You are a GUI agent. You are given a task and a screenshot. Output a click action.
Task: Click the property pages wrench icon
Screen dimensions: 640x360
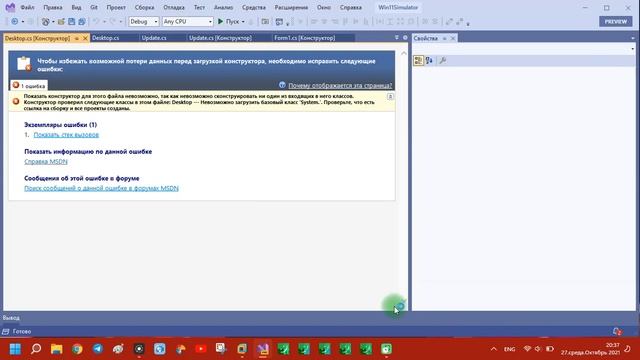click(442, 60)
